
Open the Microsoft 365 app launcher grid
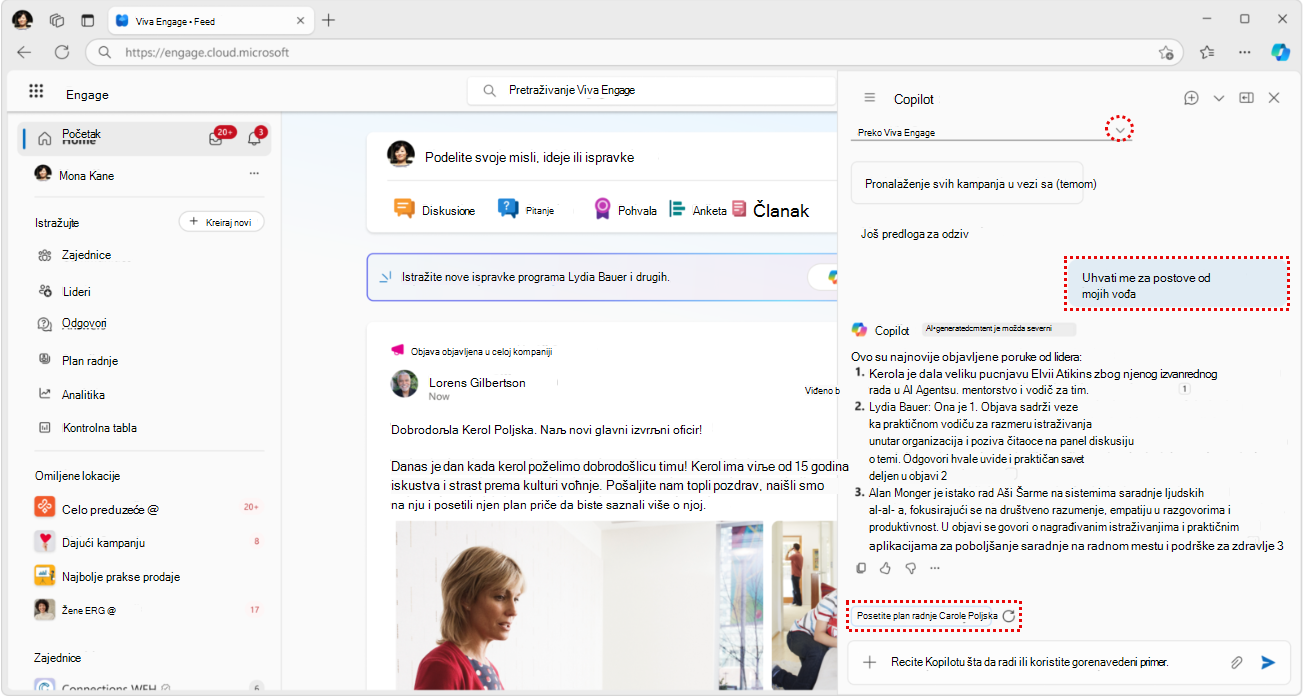click(36, 91)
